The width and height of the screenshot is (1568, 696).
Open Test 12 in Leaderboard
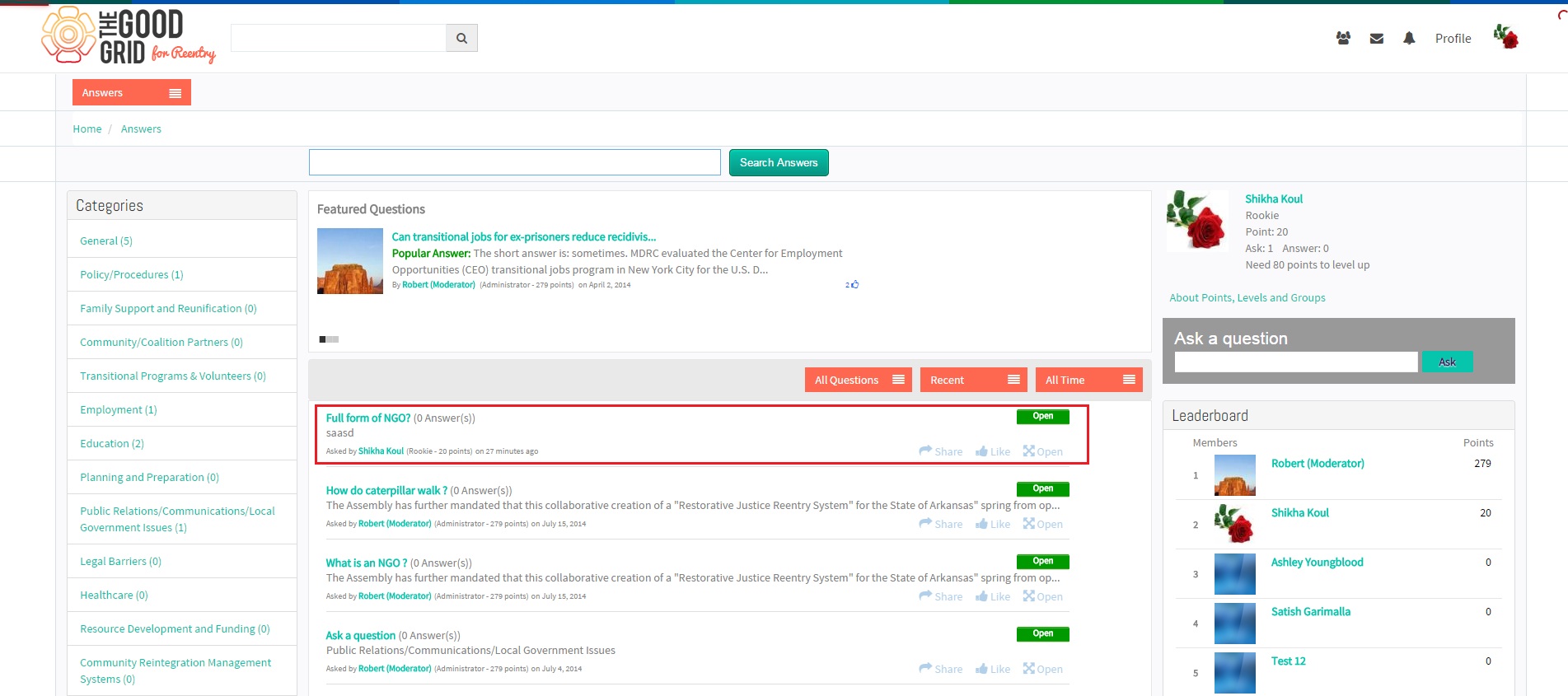(x=1289, y=661)
